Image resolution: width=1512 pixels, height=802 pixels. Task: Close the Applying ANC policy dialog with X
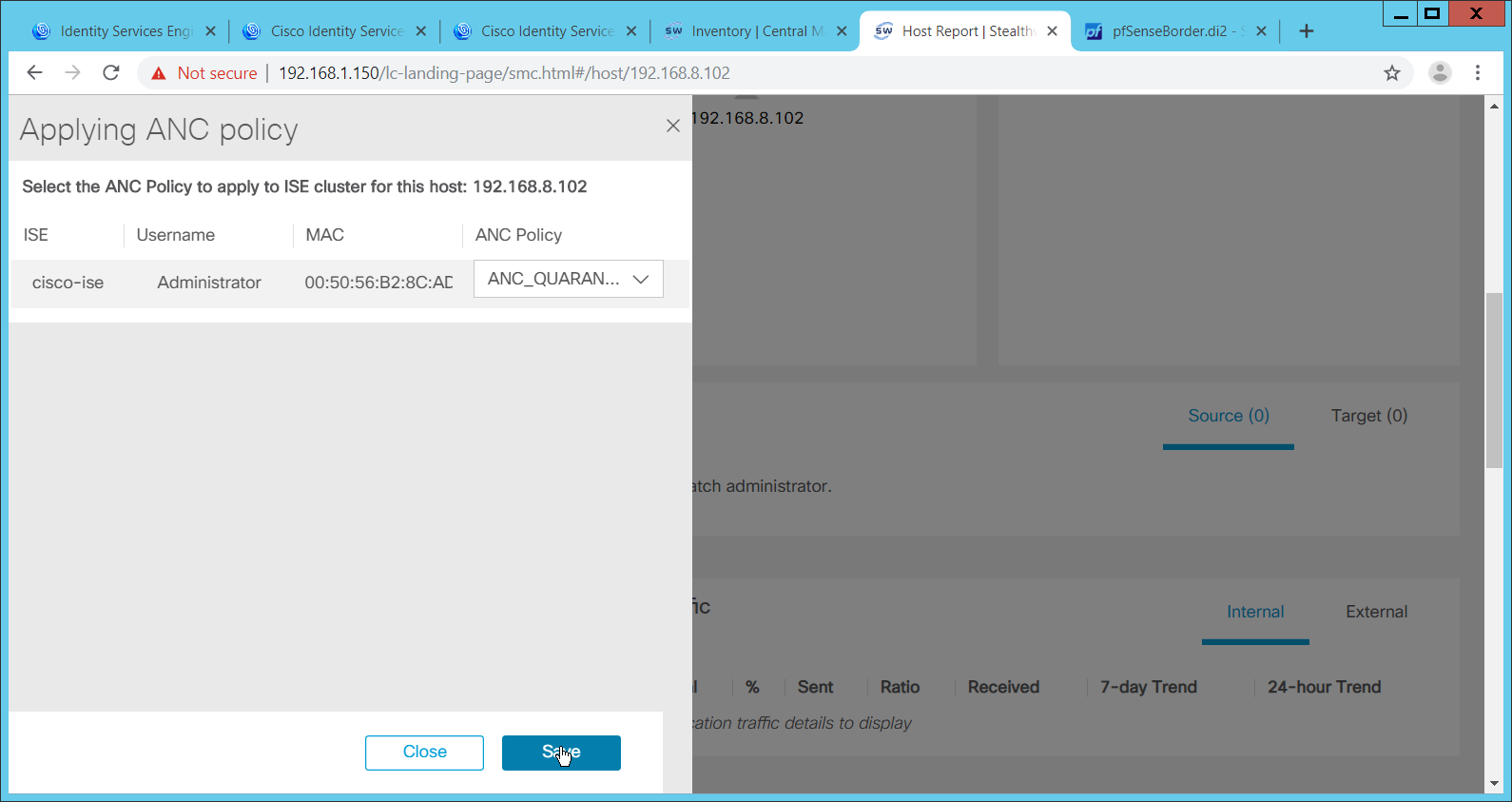tap(673, 126)
